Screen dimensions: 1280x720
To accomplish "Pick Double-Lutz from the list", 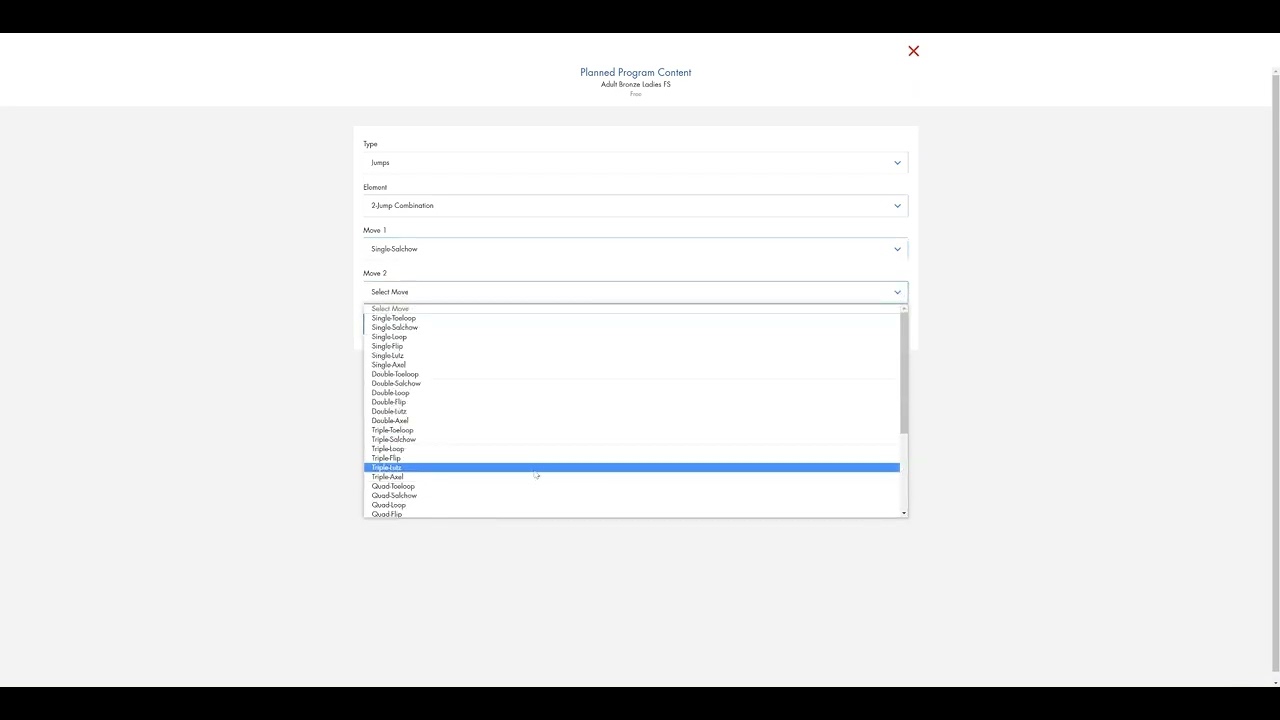I will point(631,411).
